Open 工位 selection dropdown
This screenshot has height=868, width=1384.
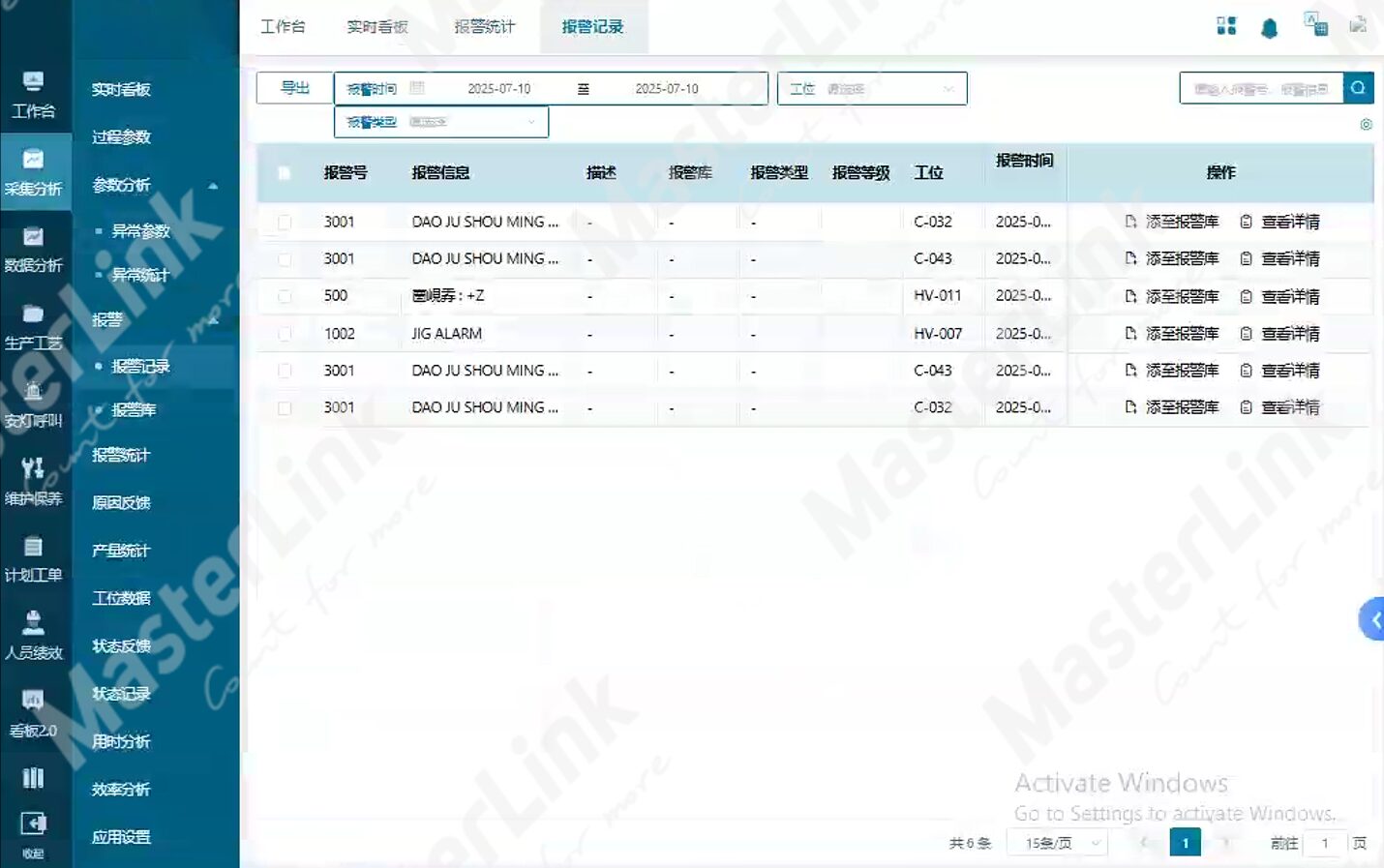click(x=872, y=88)
